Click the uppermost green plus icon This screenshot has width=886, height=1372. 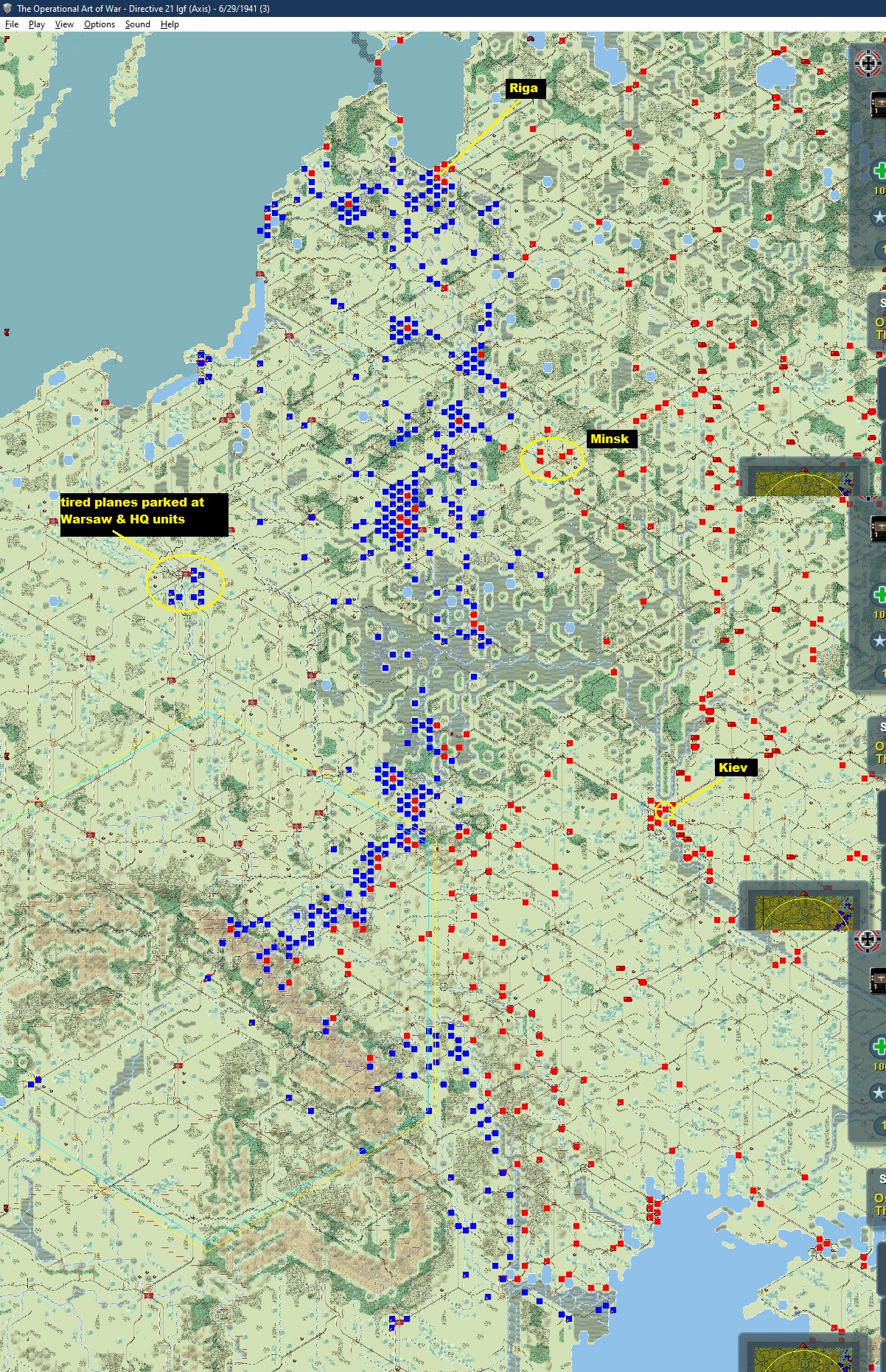coord(879,171)
